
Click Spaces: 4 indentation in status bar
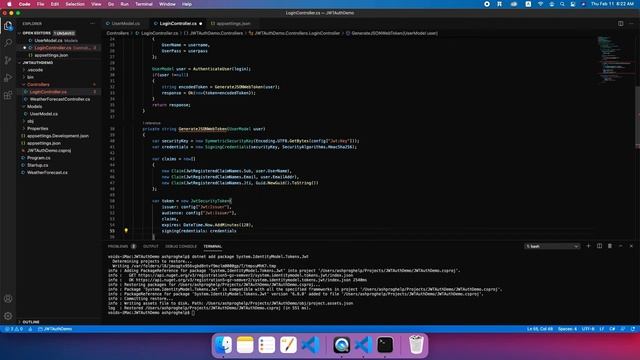click(567, 329)
